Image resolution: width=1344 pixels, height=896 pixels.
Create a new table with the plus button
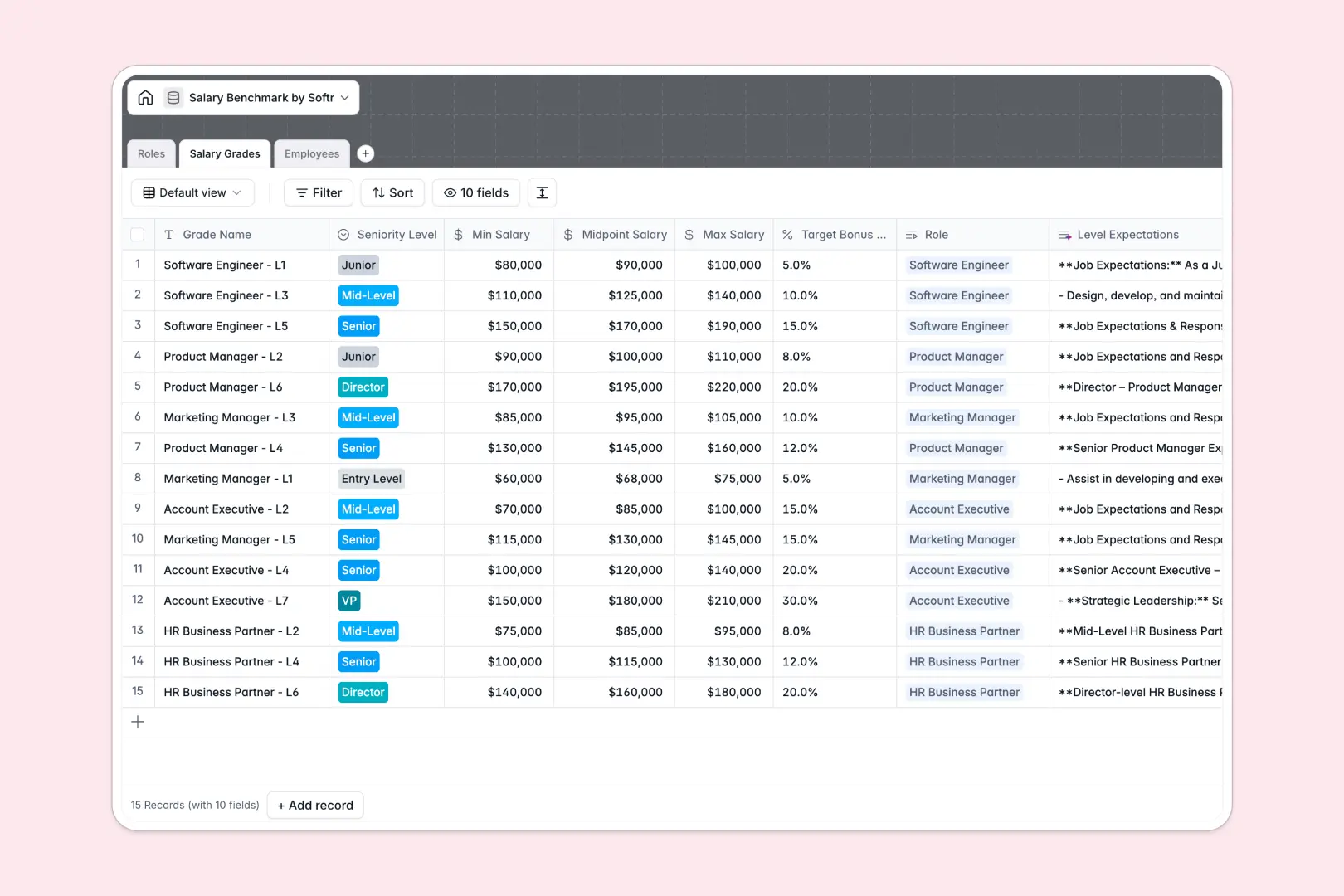click(x=365, y=153)
